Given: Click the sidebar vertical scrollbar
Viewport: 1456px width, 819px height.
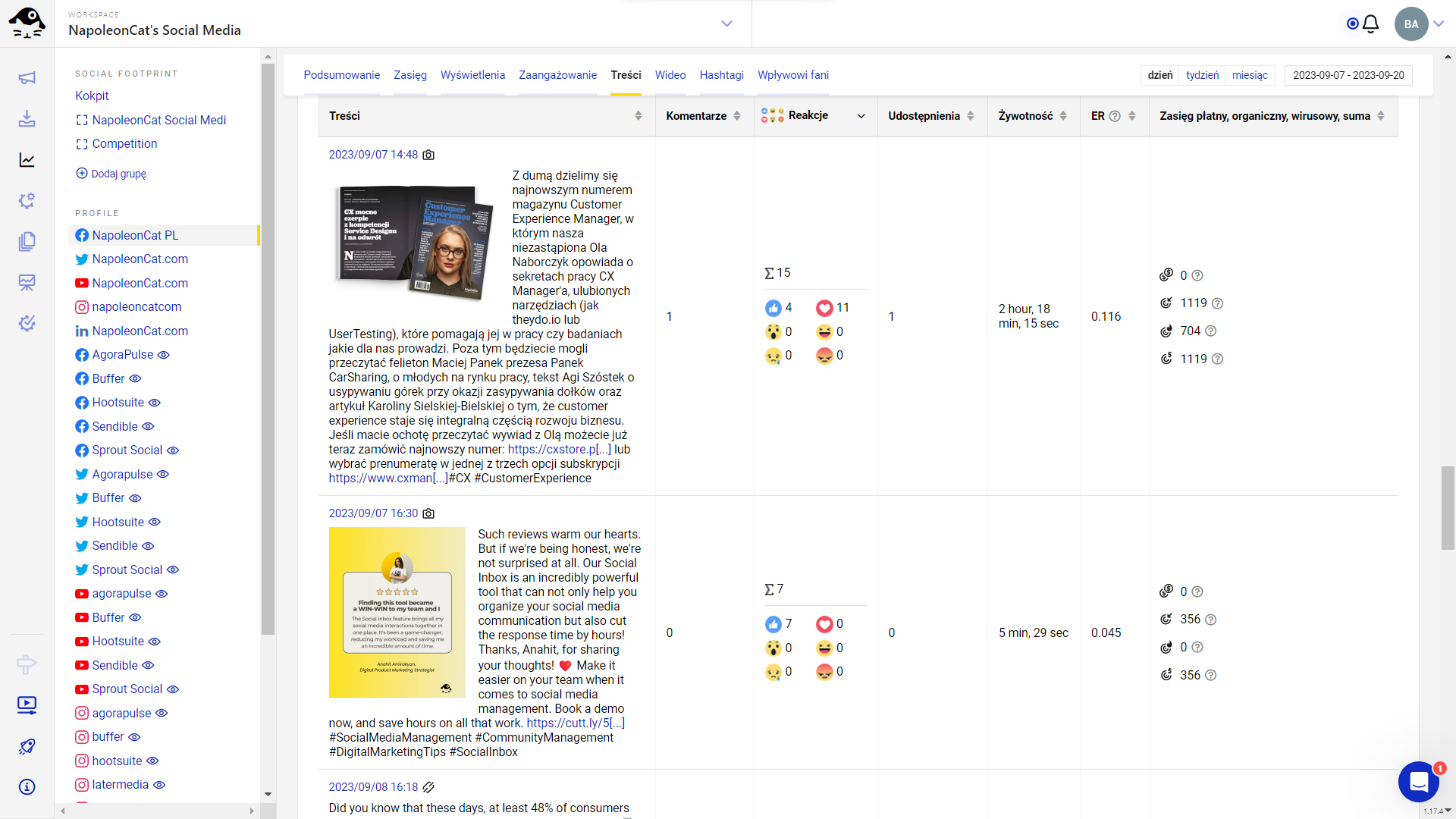Looking at the screenshot, I should pyautogui.click(x=268, y=349).
